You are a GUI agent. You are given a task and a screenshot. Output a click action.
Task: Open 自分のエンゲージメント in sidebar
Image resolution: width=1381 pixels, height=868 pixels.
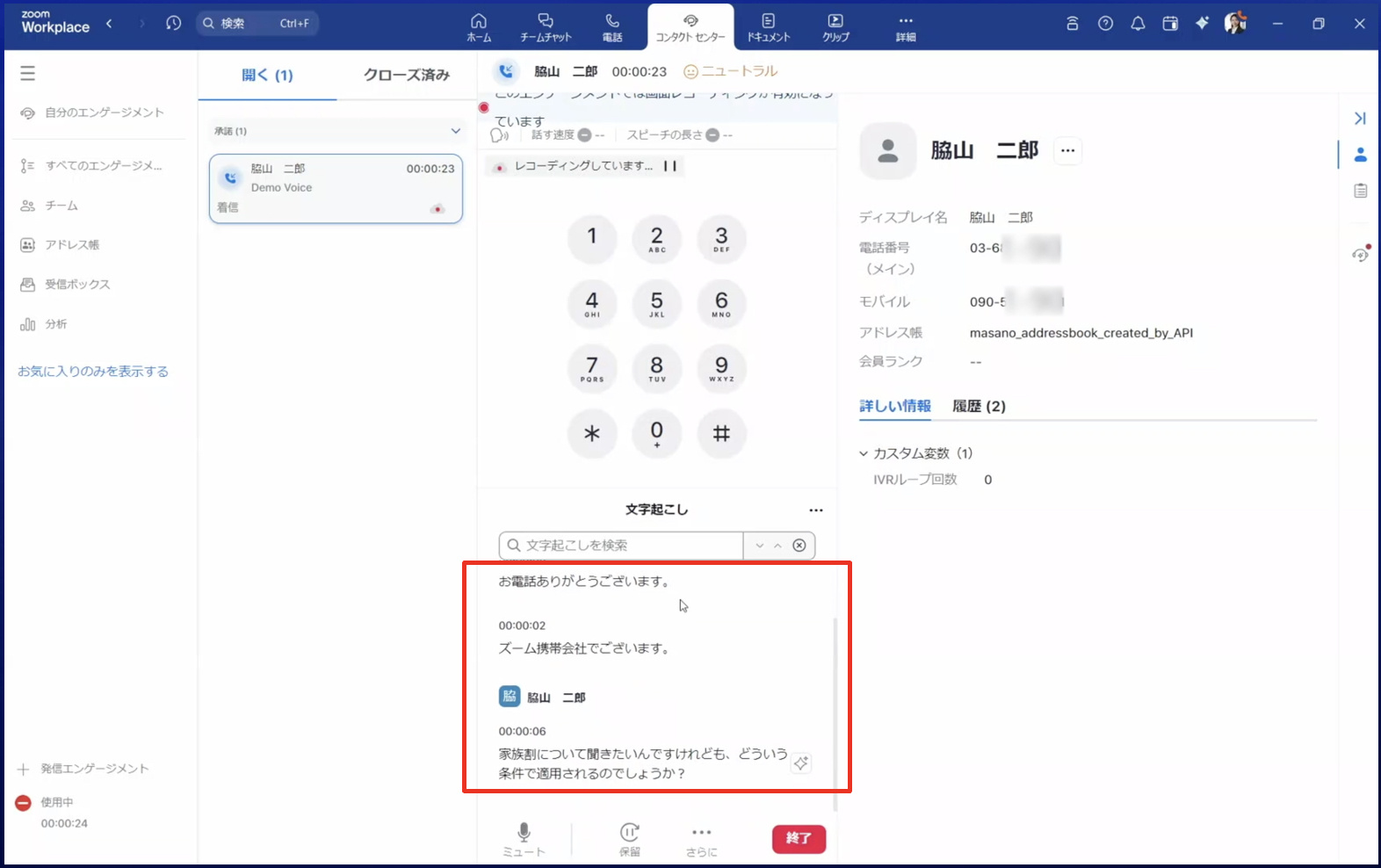tap(92, 112)
